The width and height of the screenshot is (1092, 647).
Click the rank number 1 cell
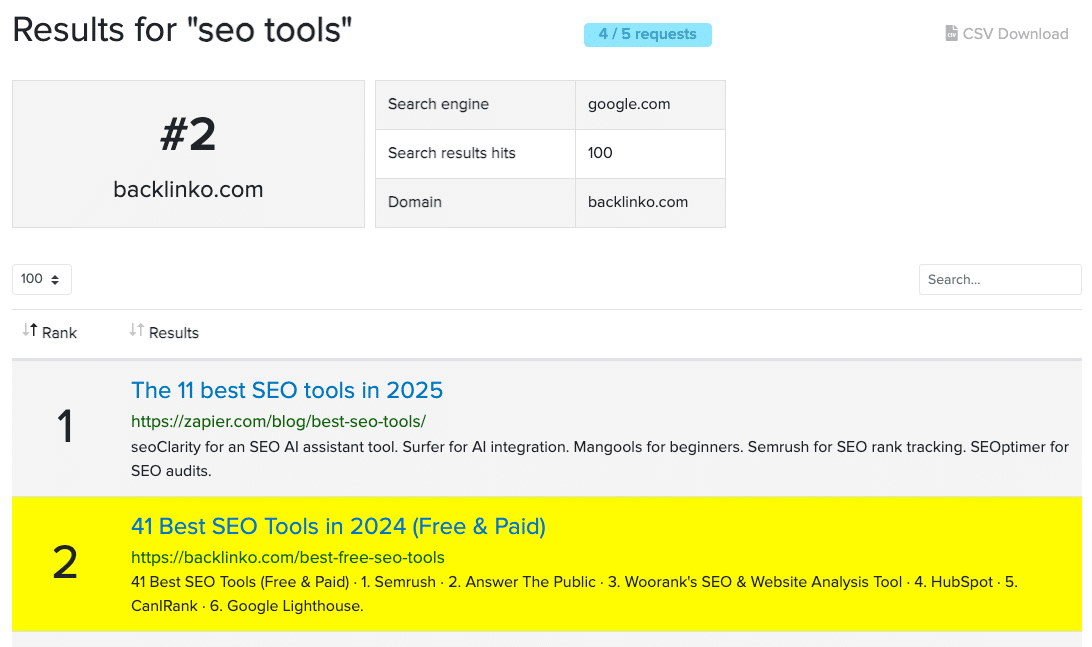64,427
